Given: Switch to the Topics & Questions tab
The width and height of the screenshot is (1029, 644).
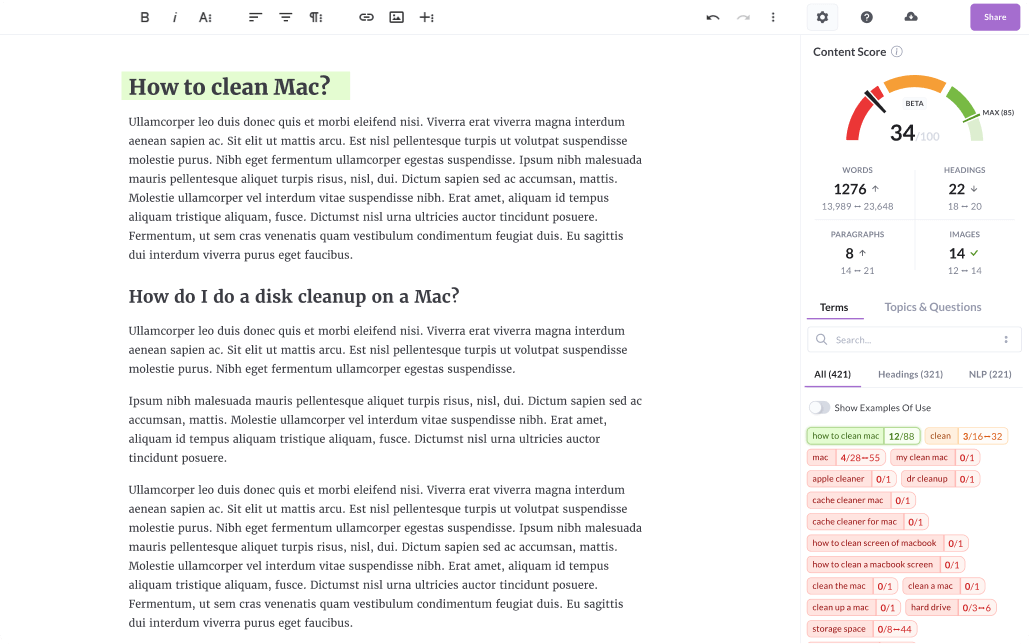Looking at the screenshot, I should click(x=932, y=307).
